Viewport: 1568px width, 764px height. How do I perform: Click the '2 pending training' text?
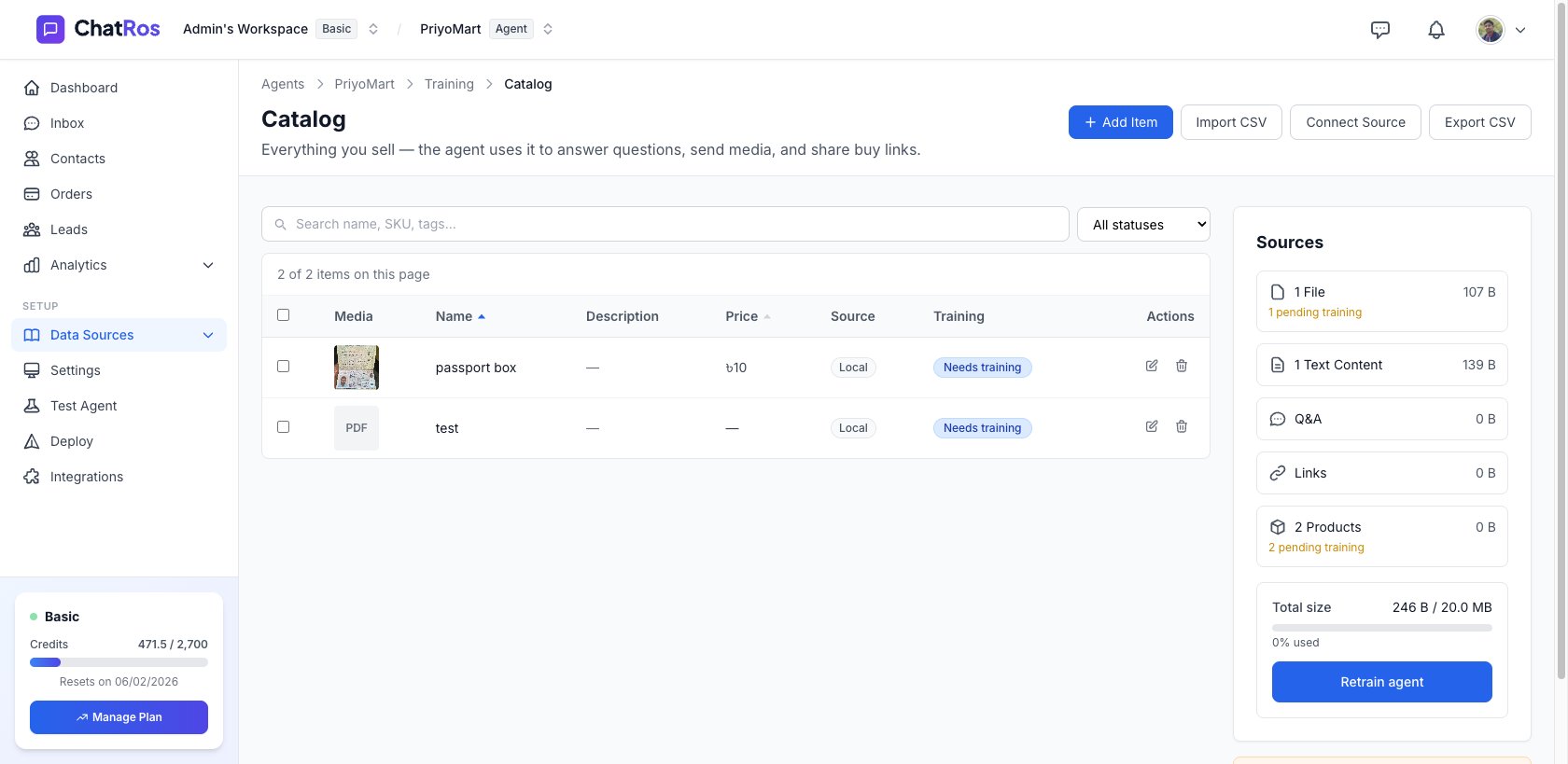tap(1316, 548)
